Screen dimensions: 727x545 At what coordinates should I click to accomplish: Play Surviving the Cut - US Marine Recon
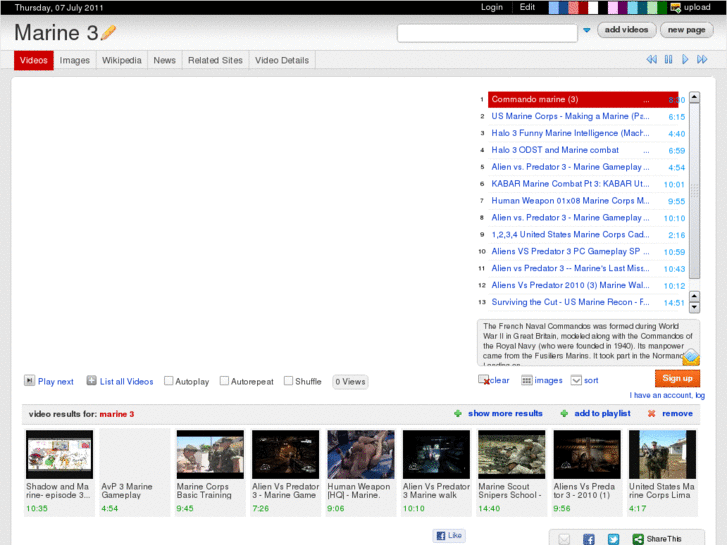pos(570,302)
